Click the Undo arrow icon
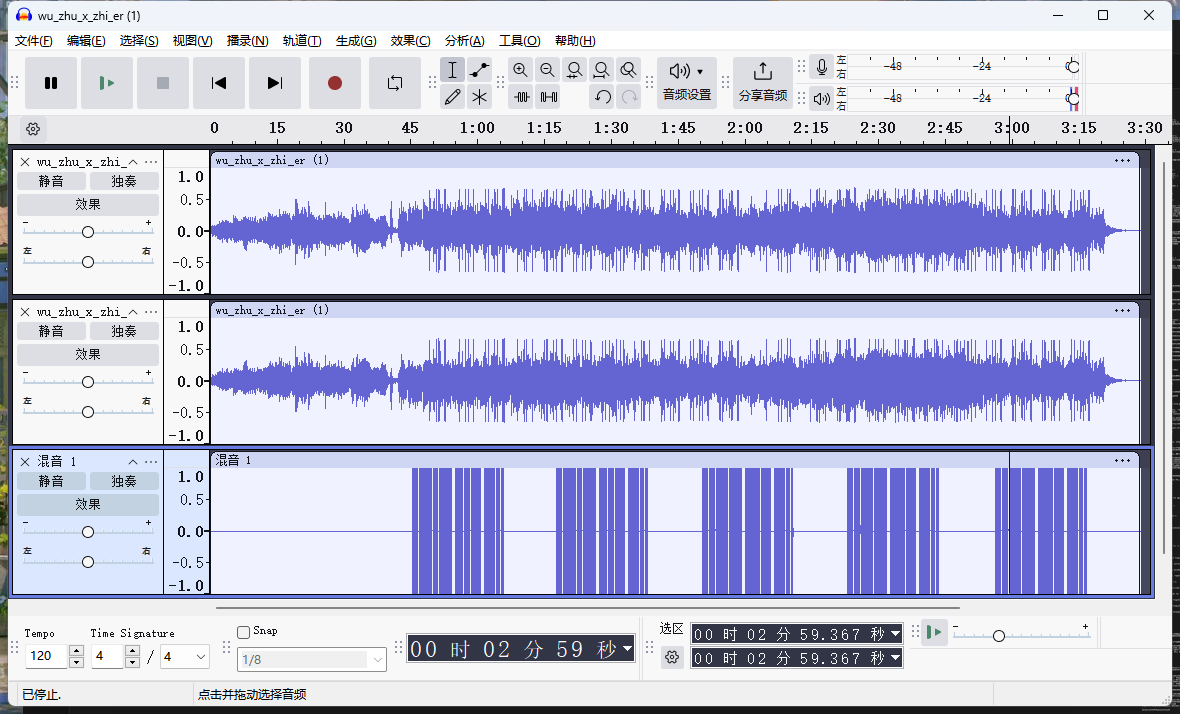The height and width of the screenshot is (714, 1180). (x=602, y=97)
